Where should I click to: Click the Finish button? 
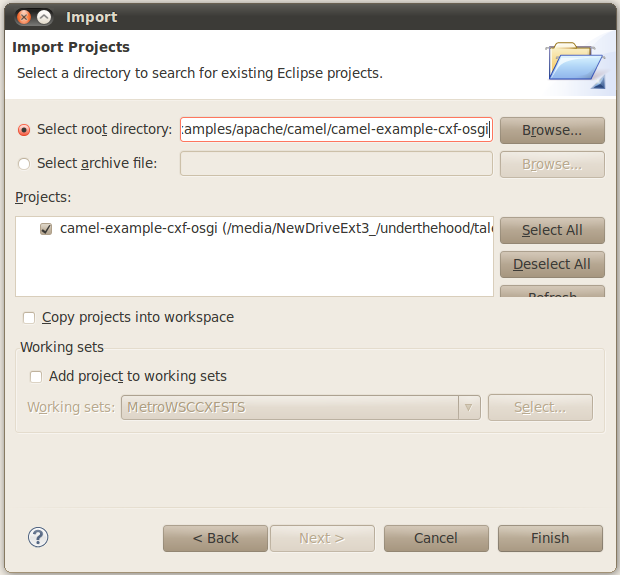[550, 538]
